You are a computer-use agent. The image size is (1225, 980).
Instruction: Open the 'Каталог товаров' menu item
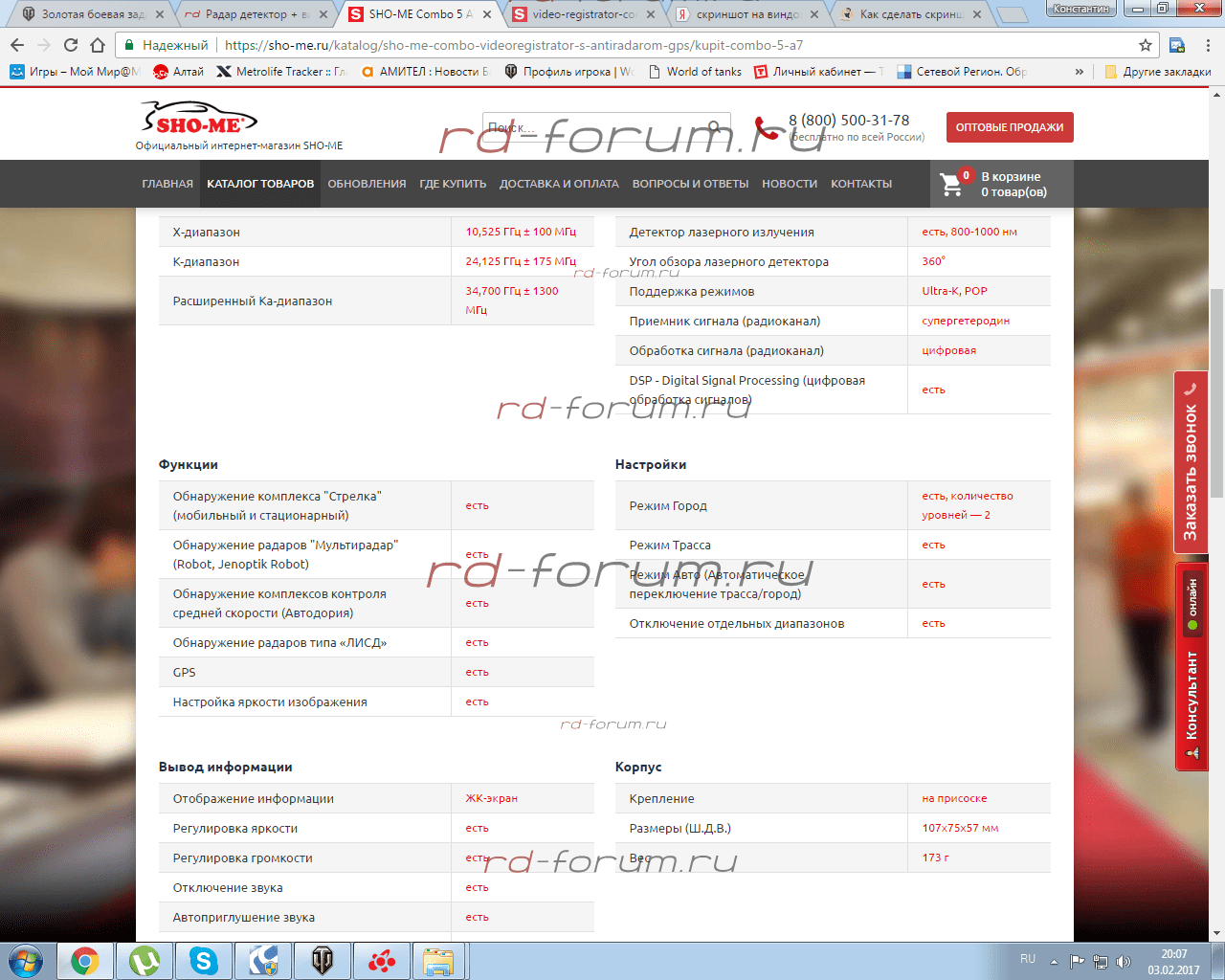(260, 184)
